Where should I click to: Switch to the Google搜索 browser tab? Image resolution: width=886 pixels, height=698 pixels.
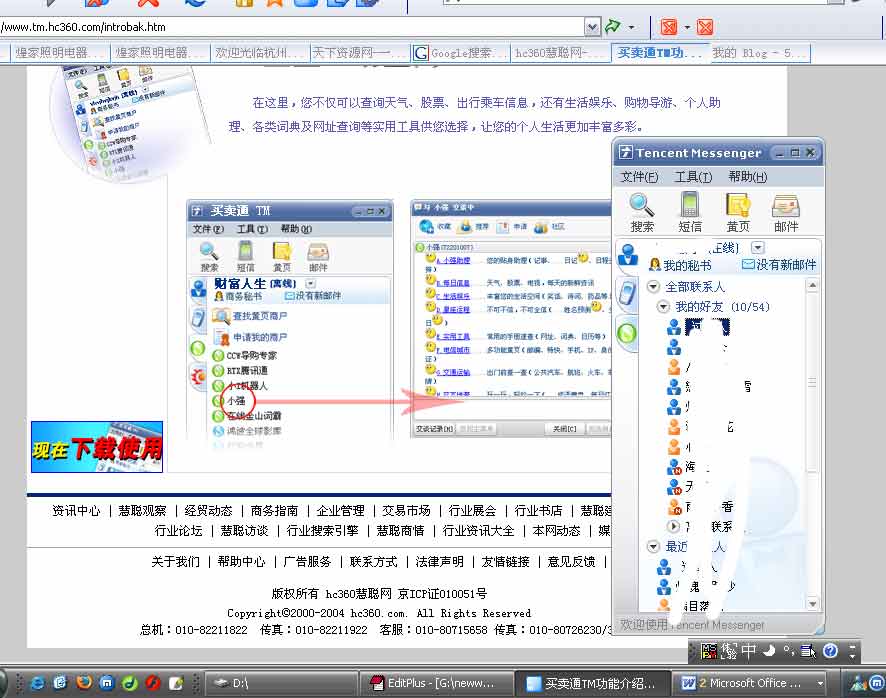point(460,53)
